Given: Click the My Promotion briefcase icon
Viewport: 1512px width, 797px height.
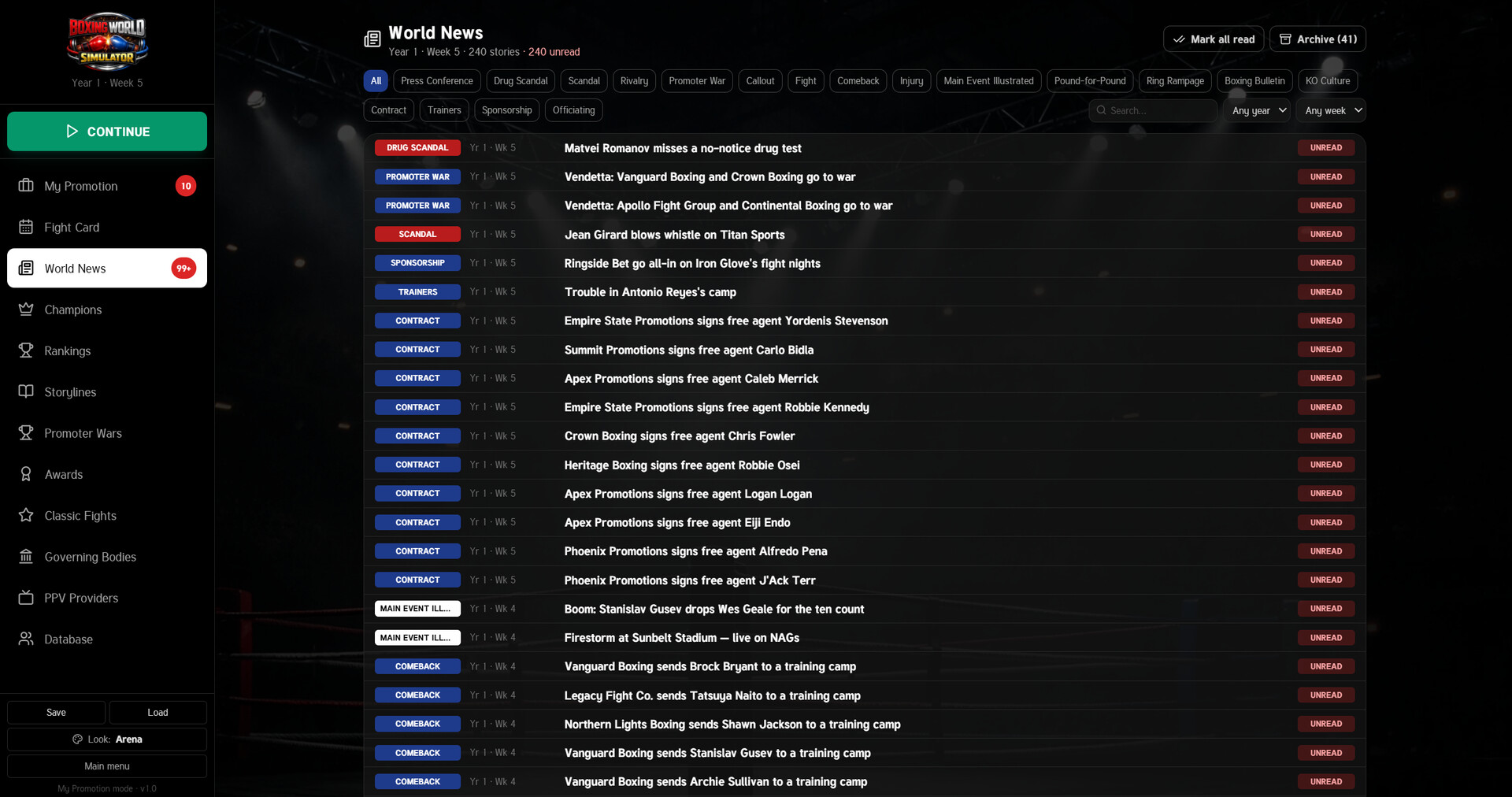Looking at the screenshot, I should pyautogui.click(x=26, y=186).
